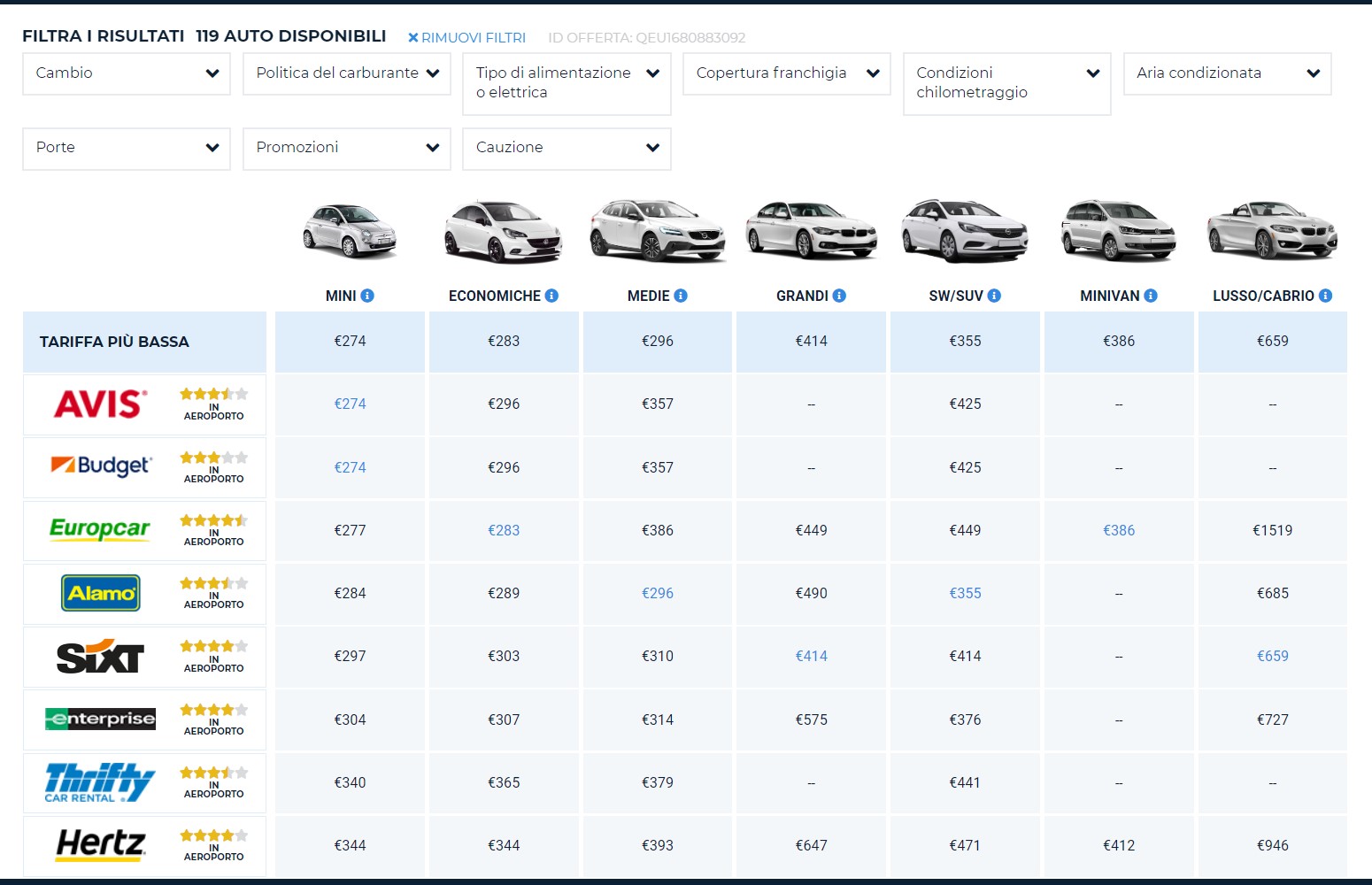
Task: Click the info icon next to MINI
Action: tap(367, 296)
